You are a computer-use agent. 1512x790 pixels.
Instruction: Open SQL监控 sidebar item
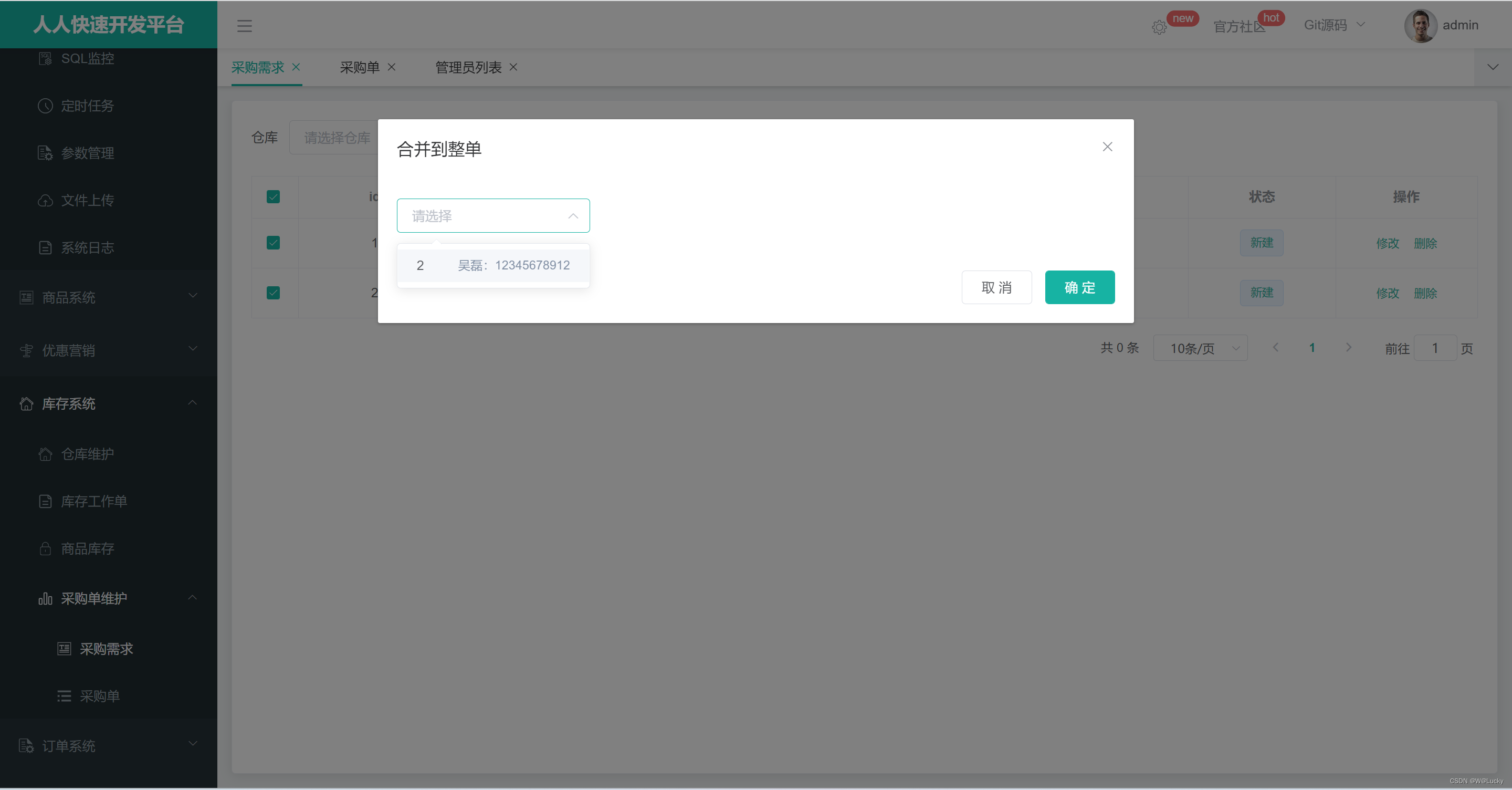click(88, 58)
